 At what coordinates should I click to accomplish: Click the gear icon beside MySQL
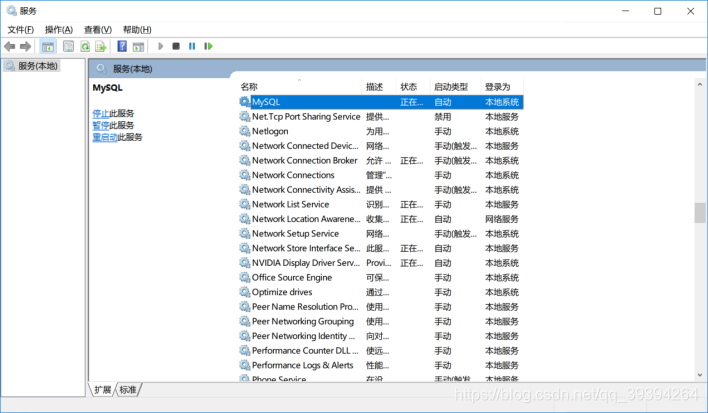tap(244, 102)
